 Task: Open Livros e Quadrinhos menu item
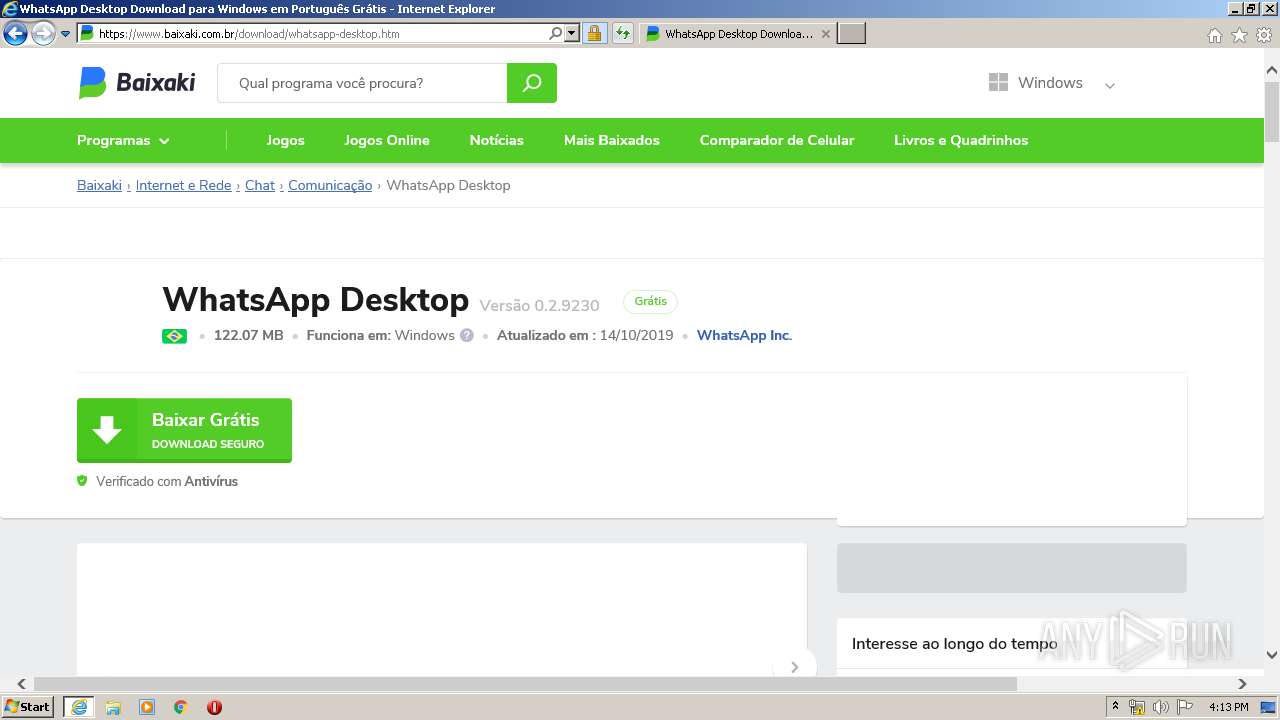tap(961, 140)
